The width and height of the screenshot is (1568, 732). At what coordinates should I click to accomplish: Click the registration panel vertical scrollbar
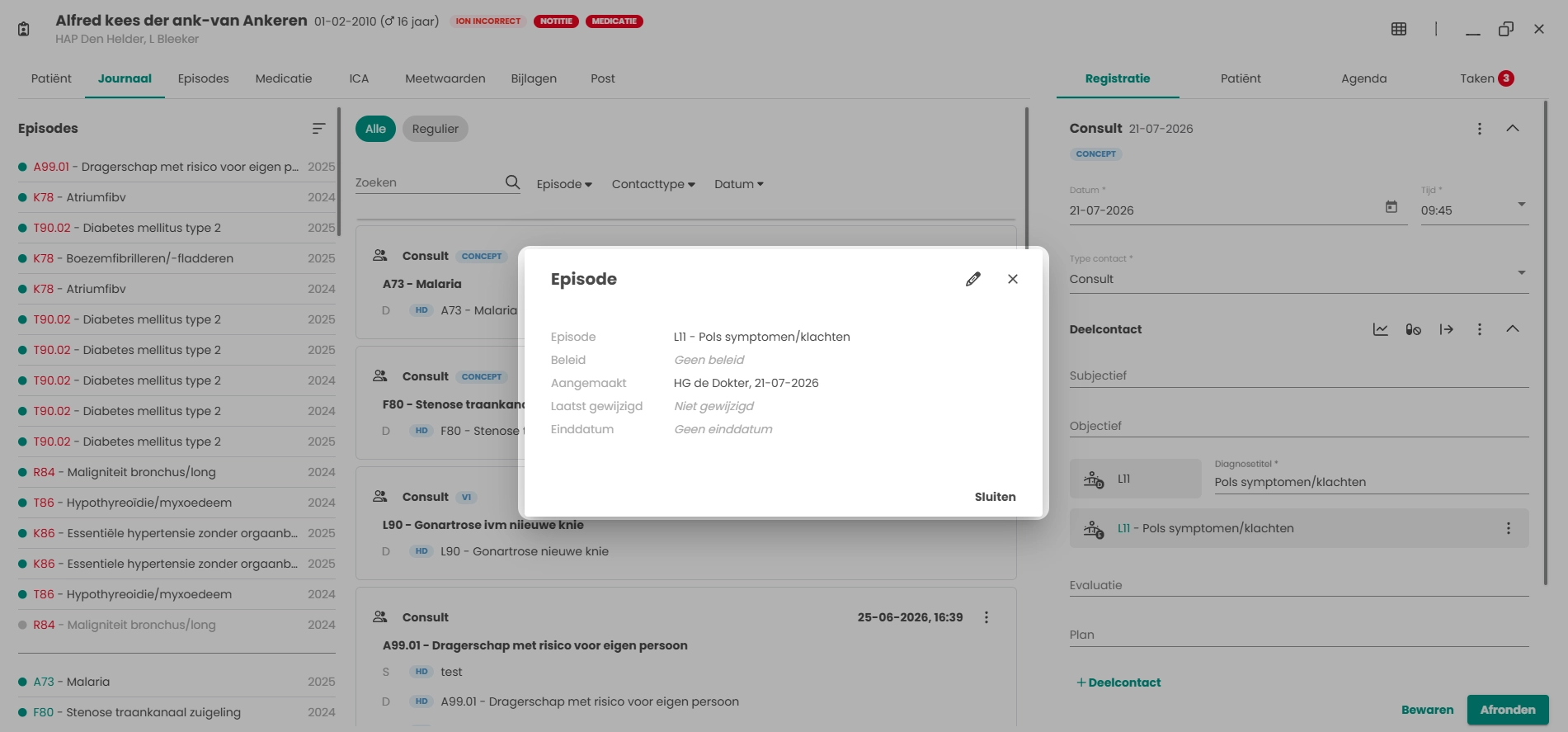[1546, 342]
